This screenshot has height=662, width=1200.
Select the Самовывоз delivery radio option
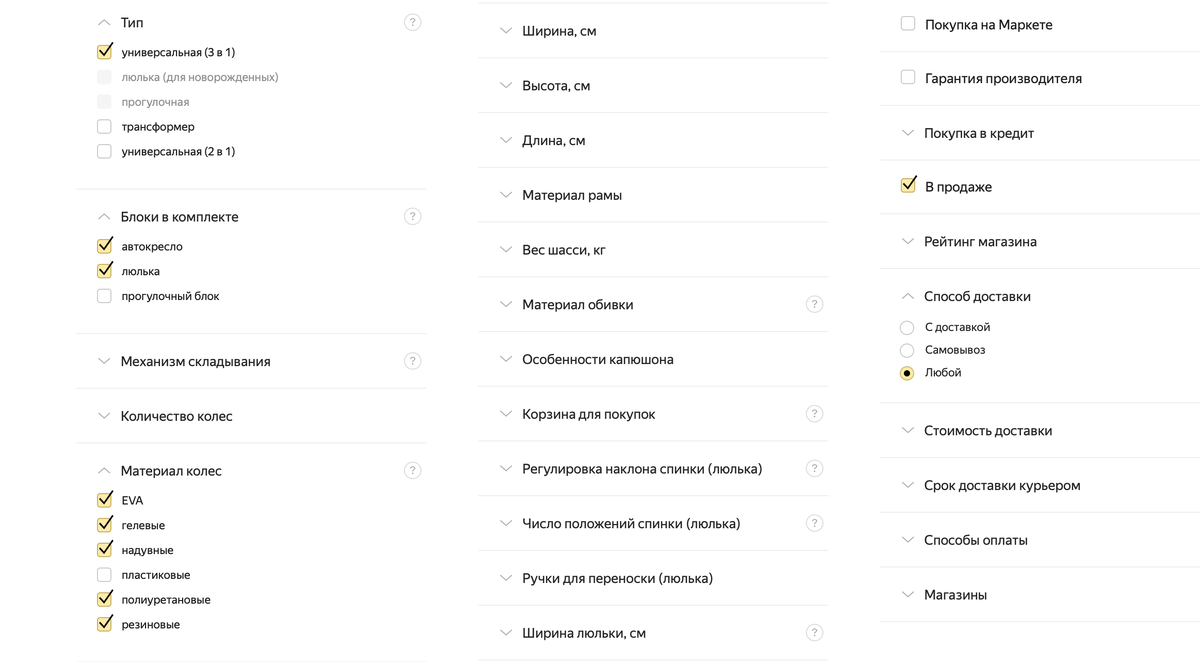907,350
